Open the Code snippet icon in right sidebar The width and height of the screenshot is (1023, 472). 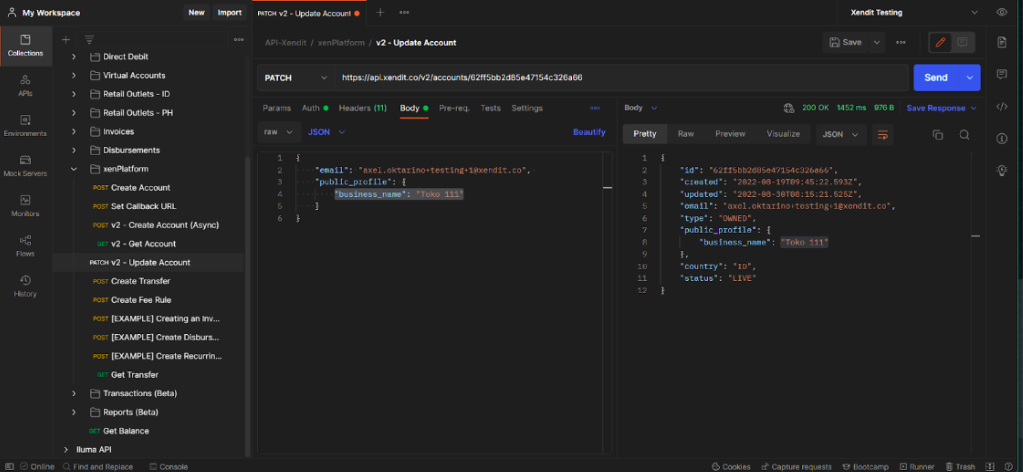pos(1002,106)
